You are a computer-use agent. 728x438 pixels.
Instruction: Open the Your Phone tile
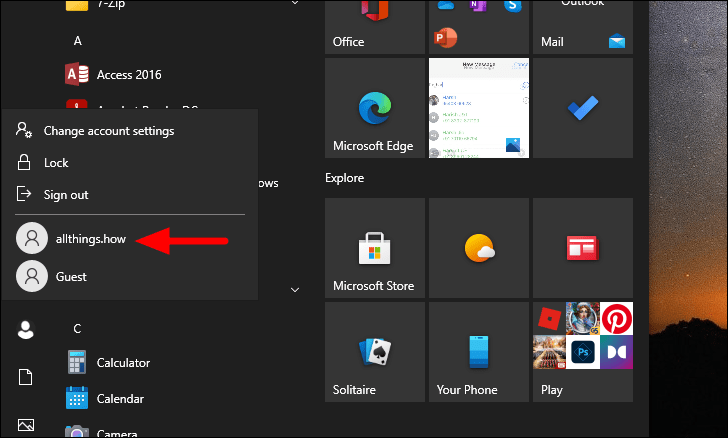pyautogui.click(x=479, y=352)
